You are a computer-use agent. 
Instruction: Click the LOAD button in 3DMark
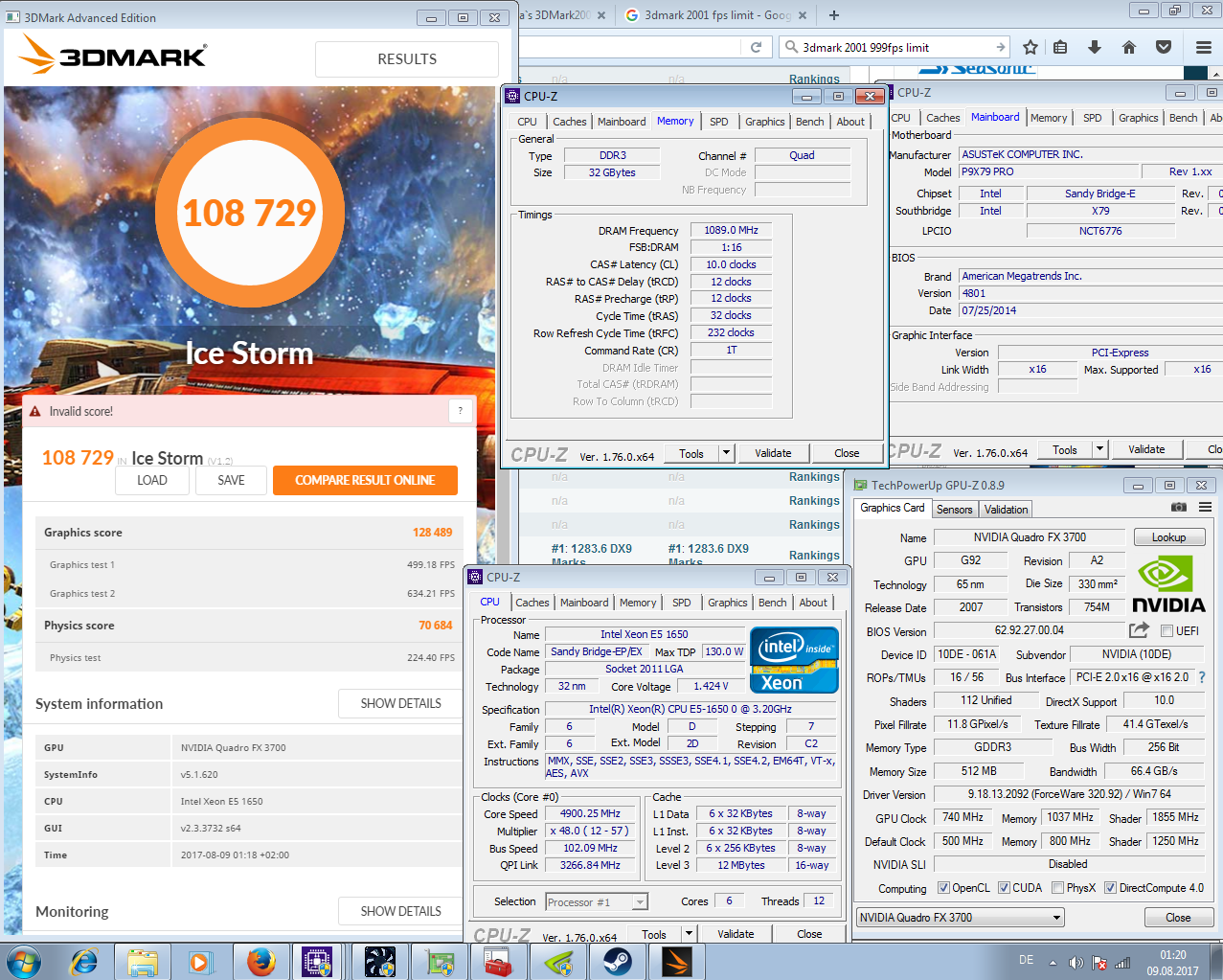click(152, 480)
